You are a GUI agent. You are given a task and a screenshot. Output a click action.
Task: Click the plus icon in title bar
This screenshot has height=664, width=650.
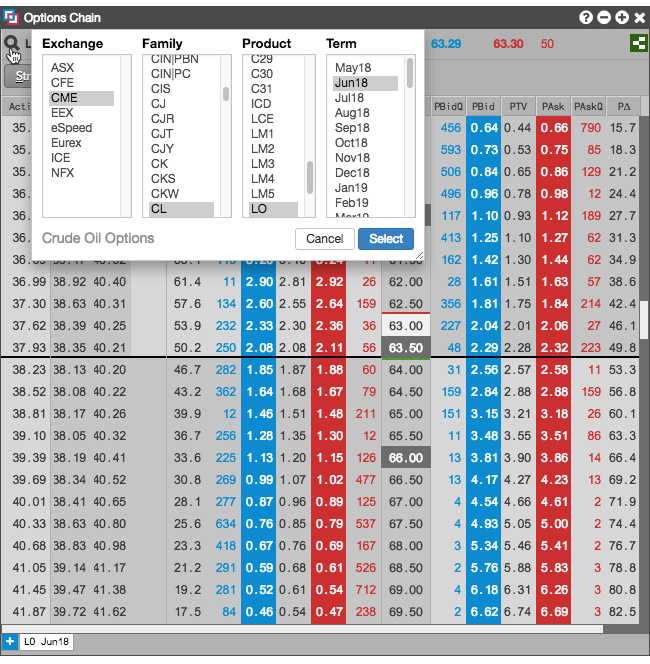622,17
